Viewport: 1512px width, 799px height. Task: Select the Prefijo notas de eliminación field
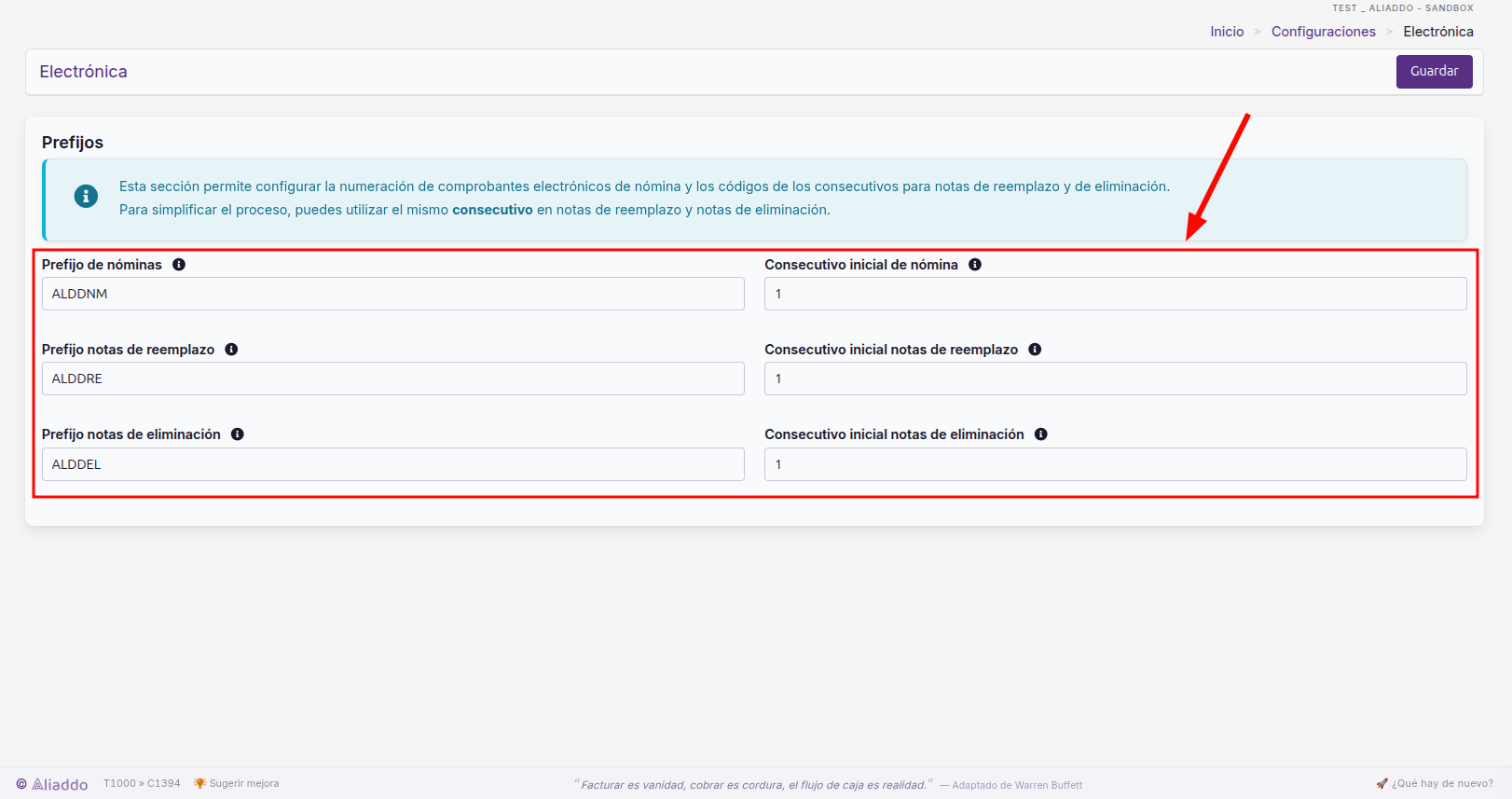coord(393,464)
